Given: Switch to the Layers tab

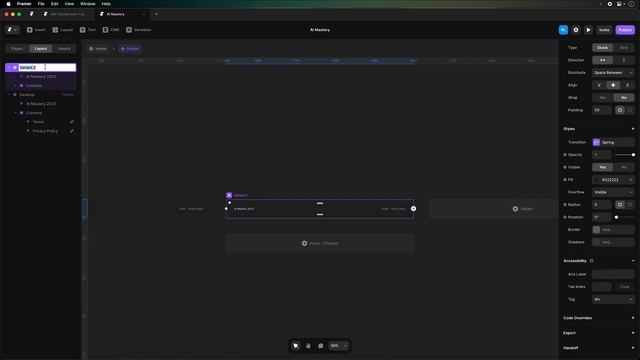Looking at the screenshot, I should coord(40,49).
